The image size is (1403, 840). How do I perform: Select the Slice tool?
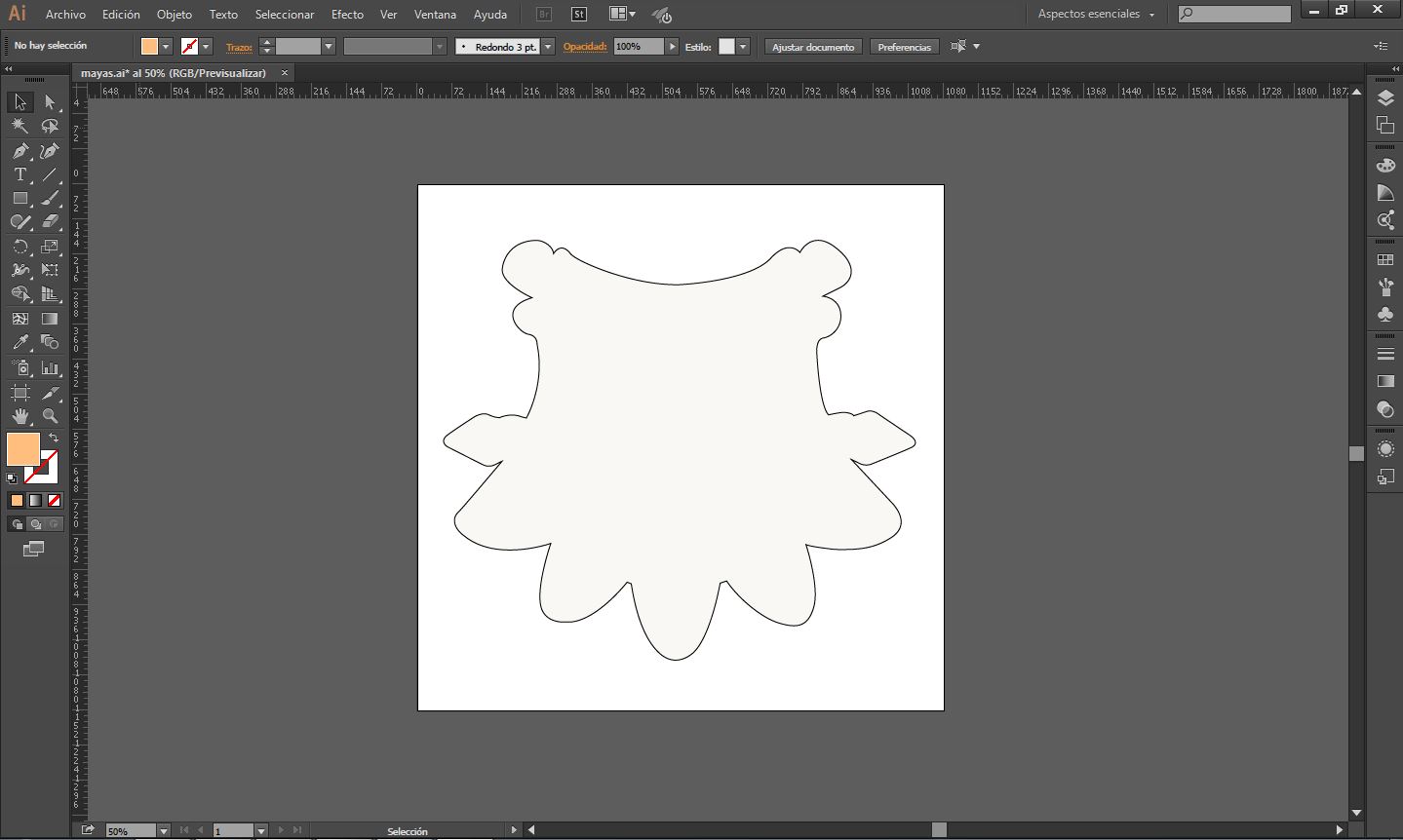pos(50,392)
